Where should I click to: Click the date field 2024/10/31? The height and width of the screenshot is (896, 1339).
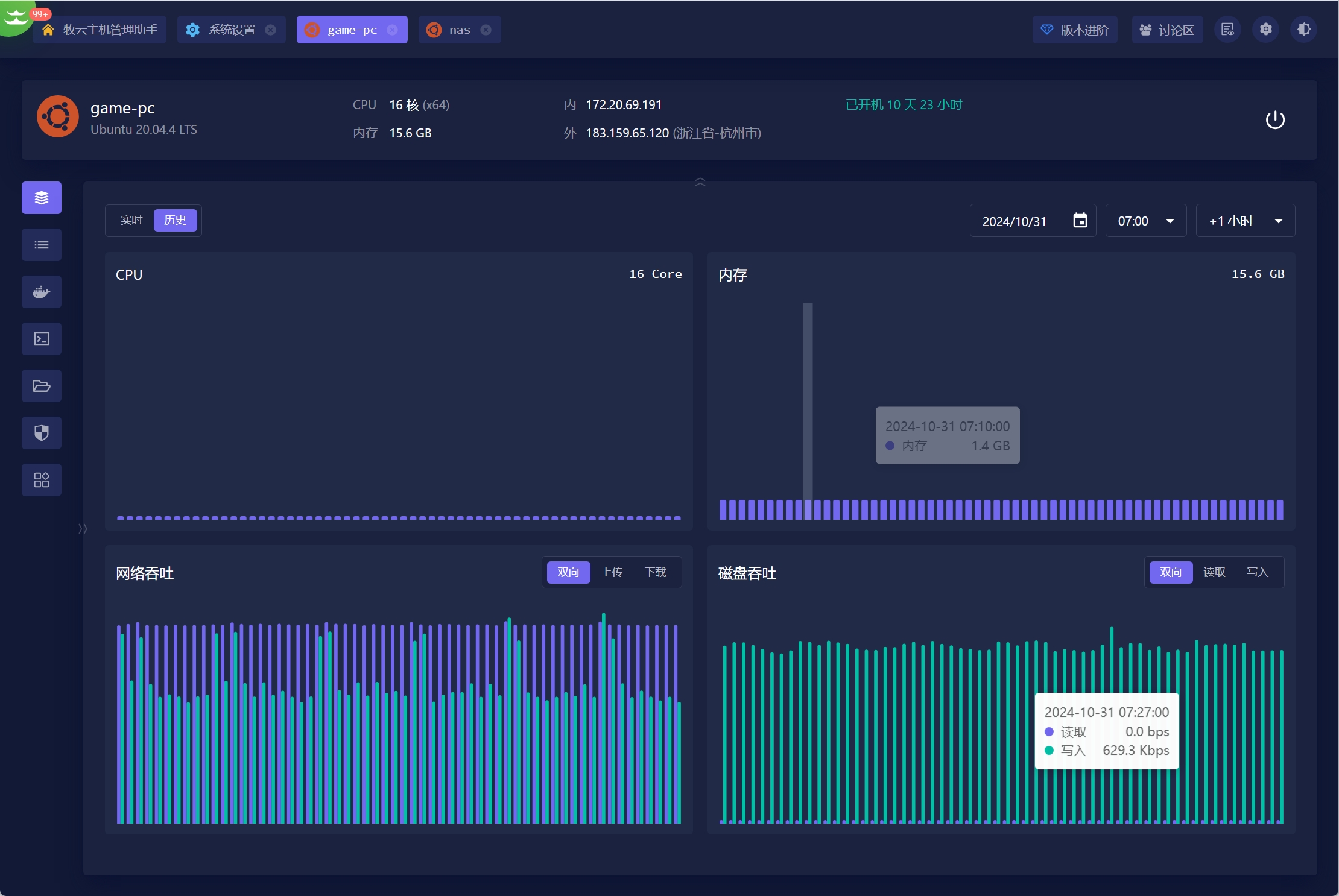coord(1033,221)
